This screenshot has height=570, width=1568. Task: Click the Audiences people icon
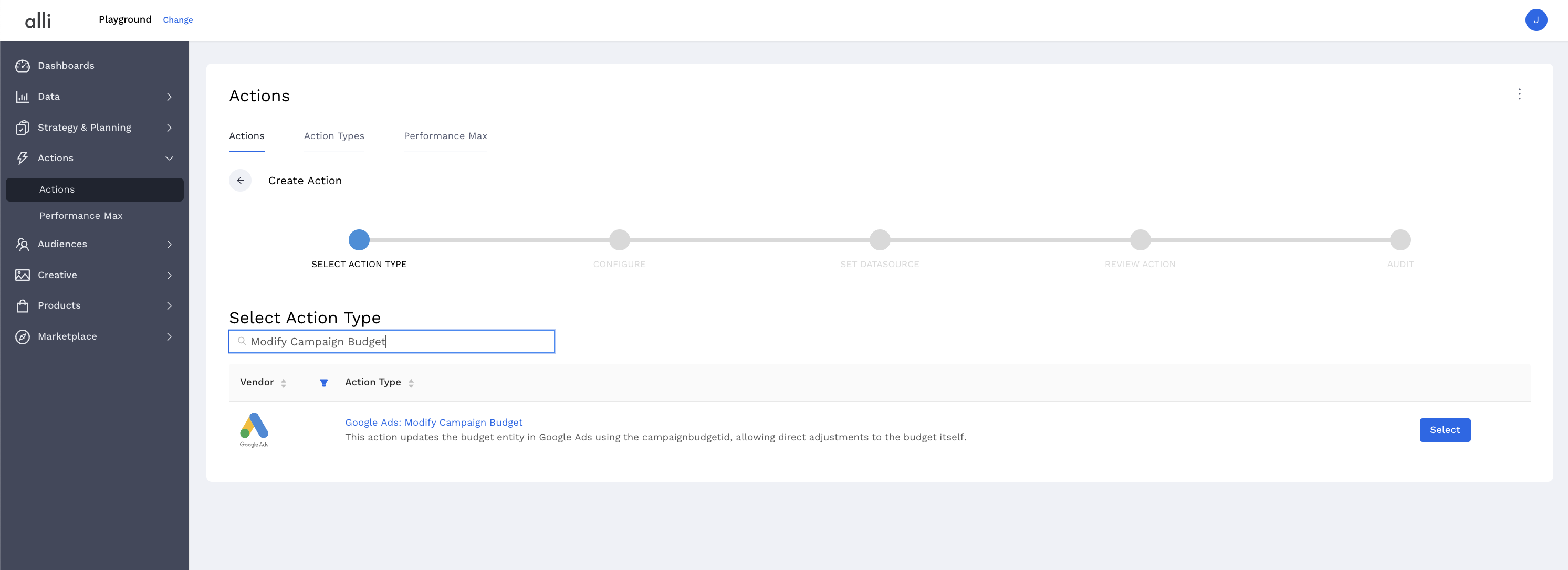[23, 244]
